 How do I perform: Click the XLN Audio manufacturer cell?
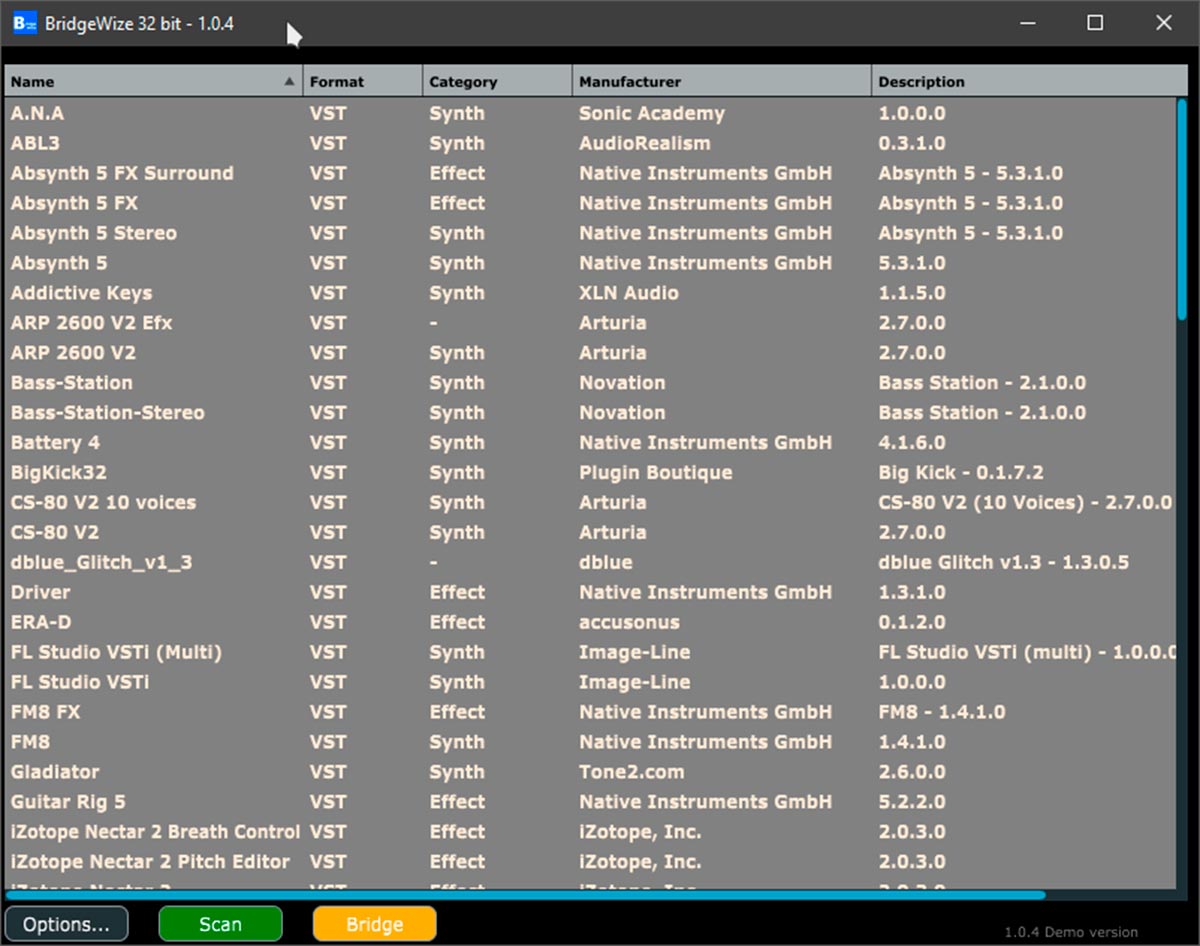click(x=629, y=293)
